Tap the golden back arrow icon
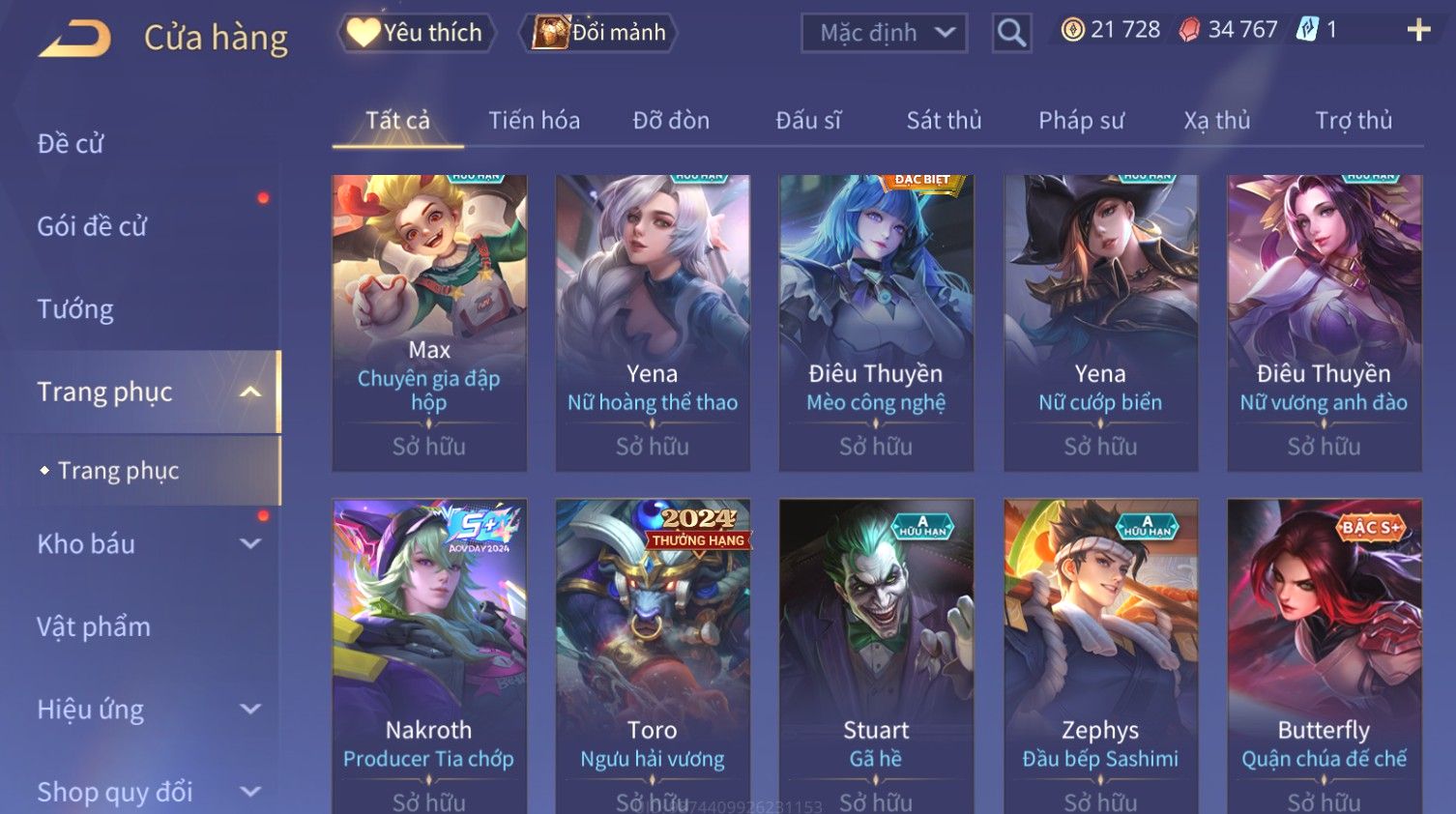The height and width of the screenshot is (814, 1456). click(x=75, y=39)
